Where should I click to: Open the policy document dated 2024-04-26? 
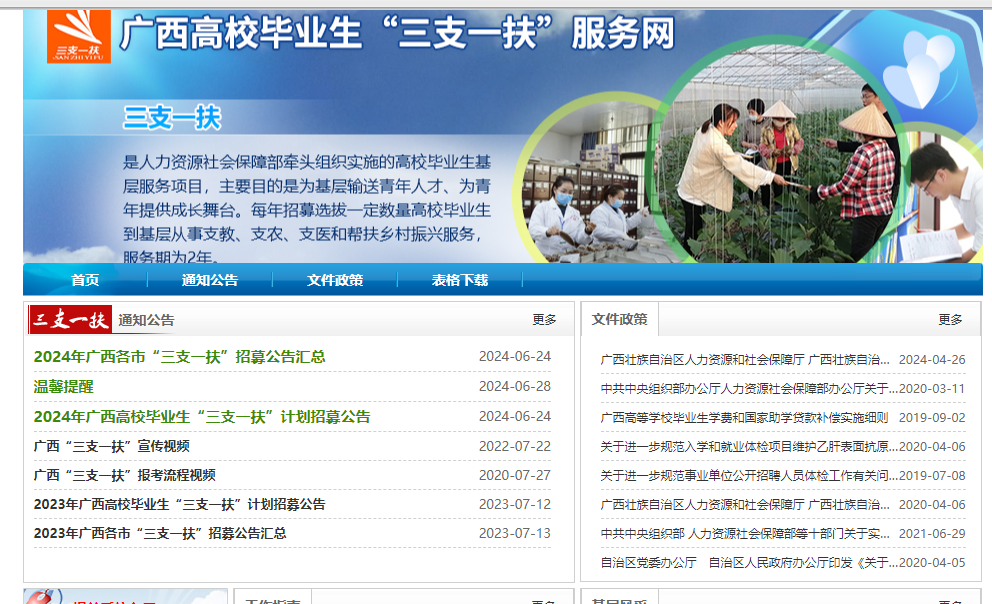pos(745,360)
